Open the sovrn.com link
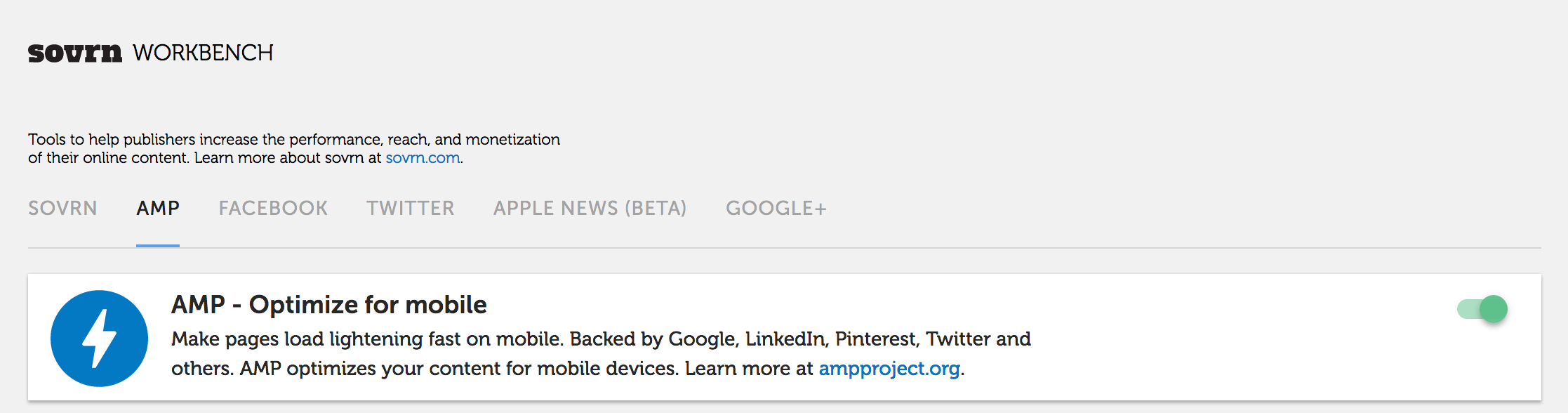Screen dimensions: 1568x413 [x=423, y=158]
